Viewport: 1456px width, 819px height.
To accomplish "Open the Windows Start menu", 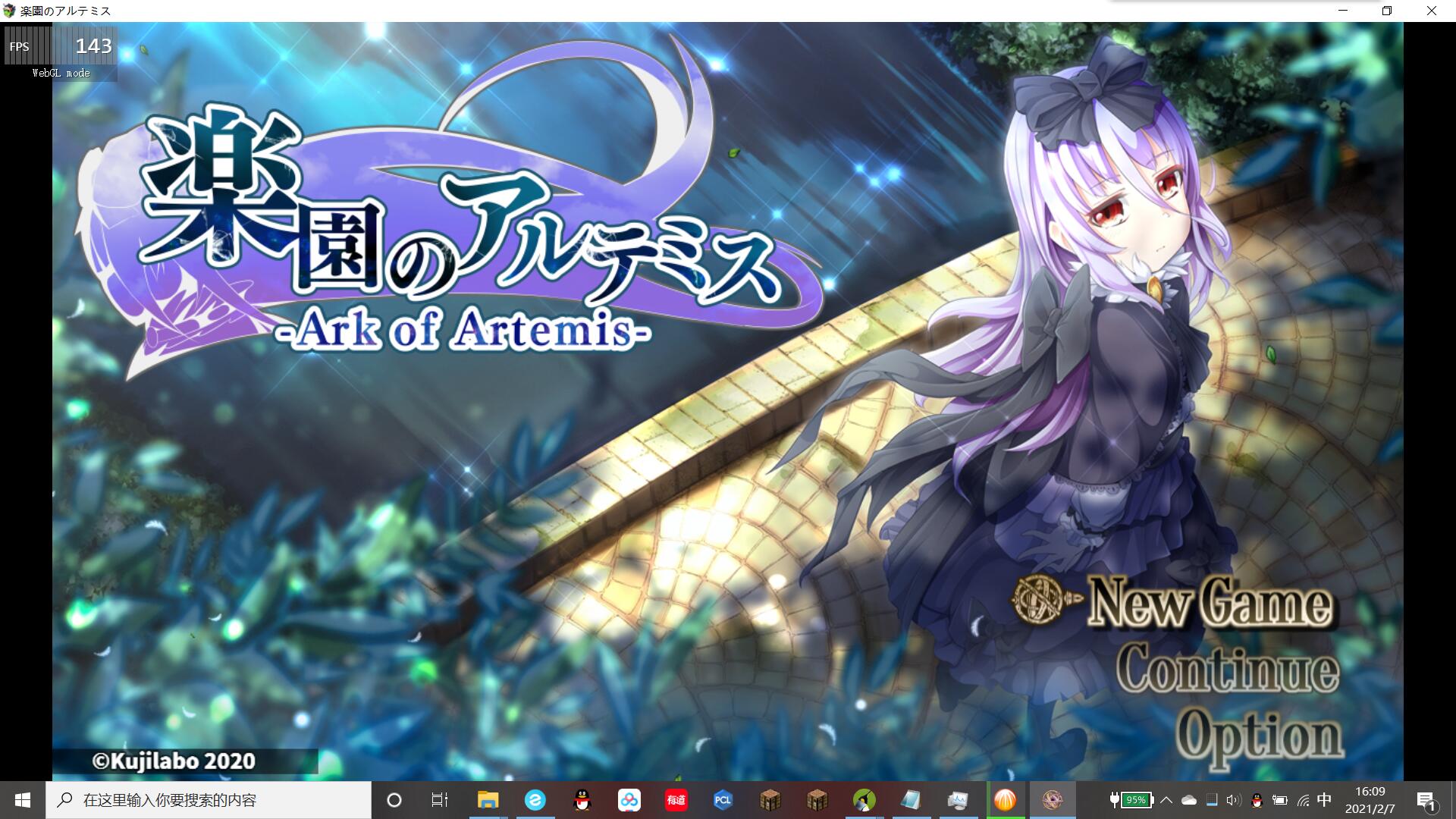I will (x=23, y=800).
